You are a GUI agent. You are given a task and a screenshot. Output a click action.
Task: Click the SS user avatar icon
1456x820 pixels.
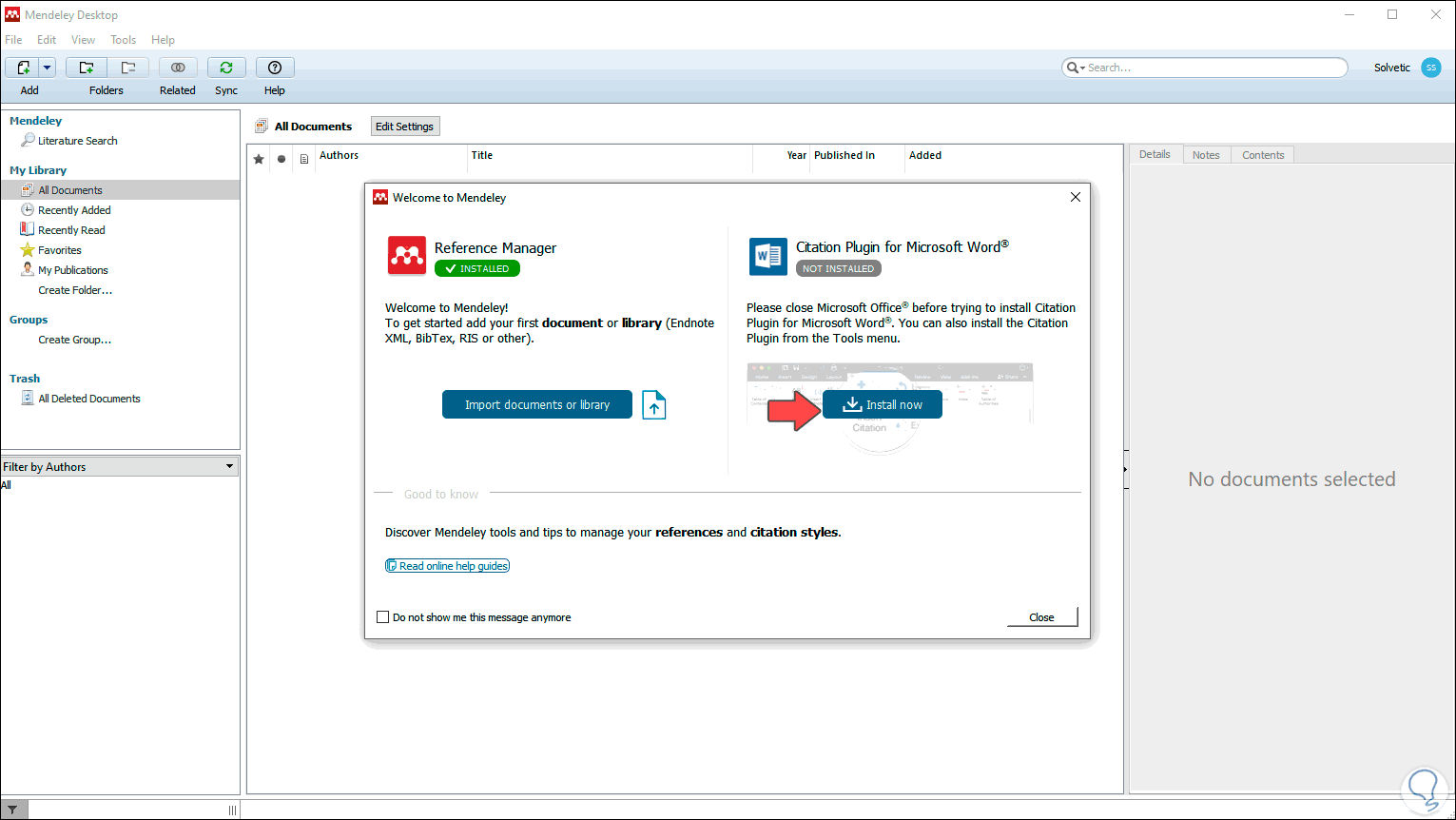tap(1431, 68)
